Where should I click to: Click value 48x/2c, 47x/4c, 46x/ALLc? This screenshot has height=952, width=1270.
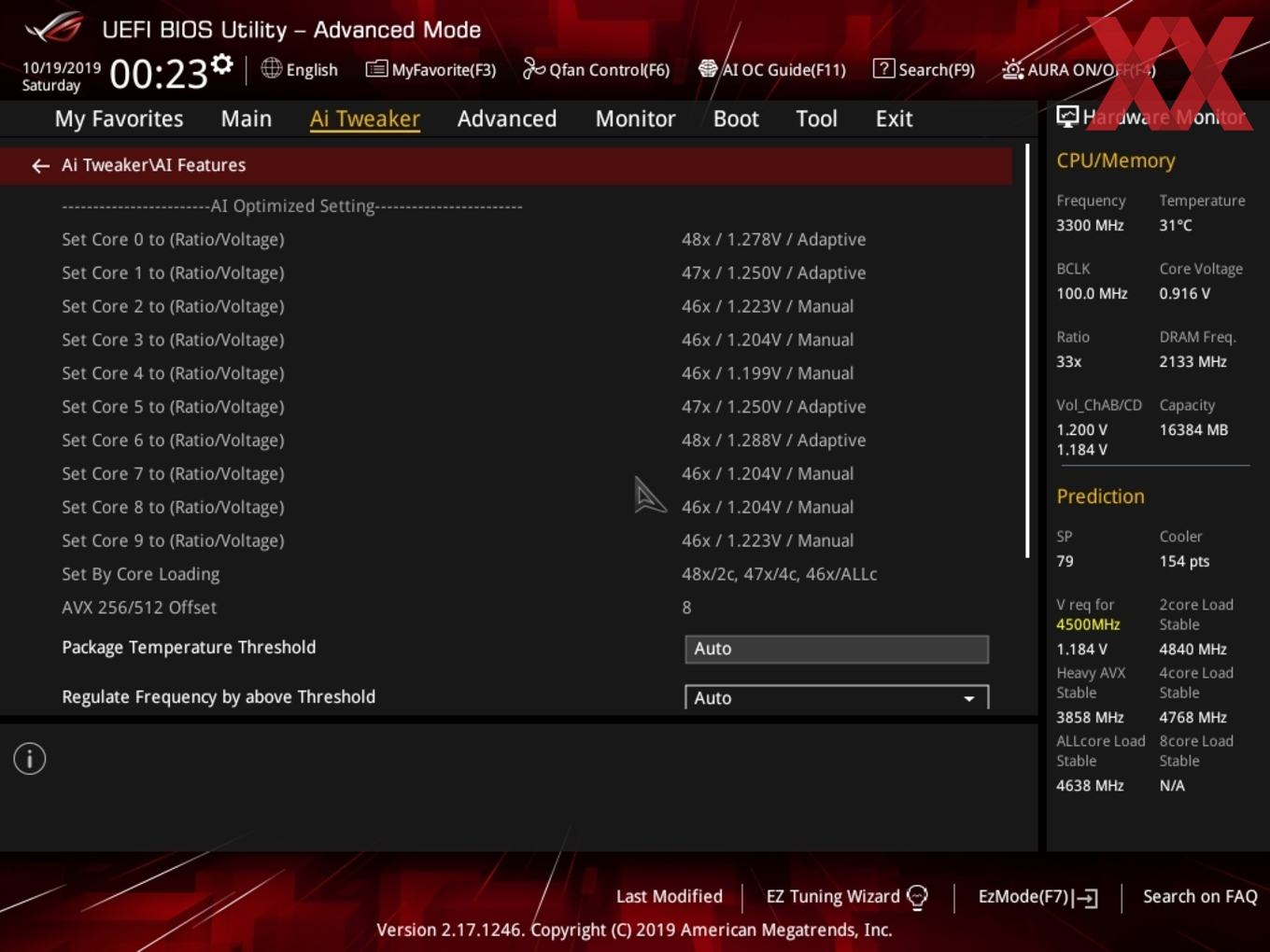click(780, 574)
